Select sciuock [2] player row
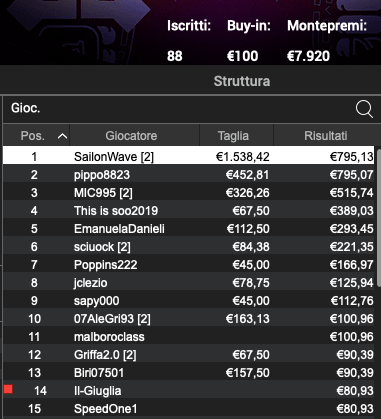Screen dimensions: 381x419 tap(189, 246)
